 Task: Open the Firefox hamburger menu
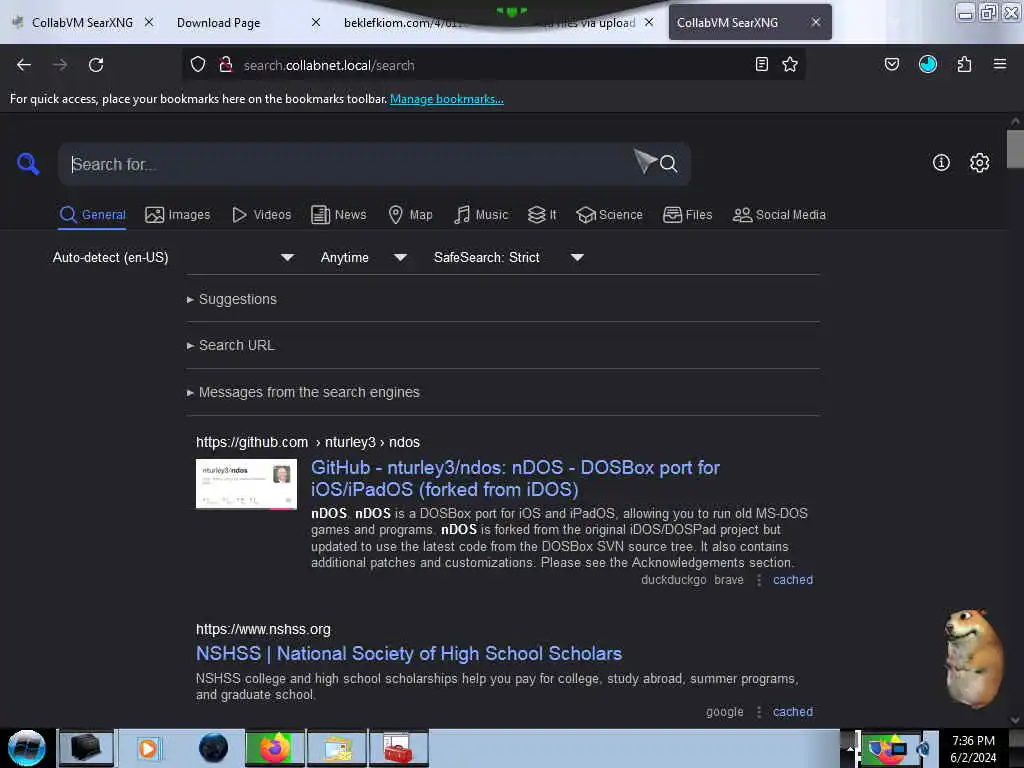coord(999,64)
